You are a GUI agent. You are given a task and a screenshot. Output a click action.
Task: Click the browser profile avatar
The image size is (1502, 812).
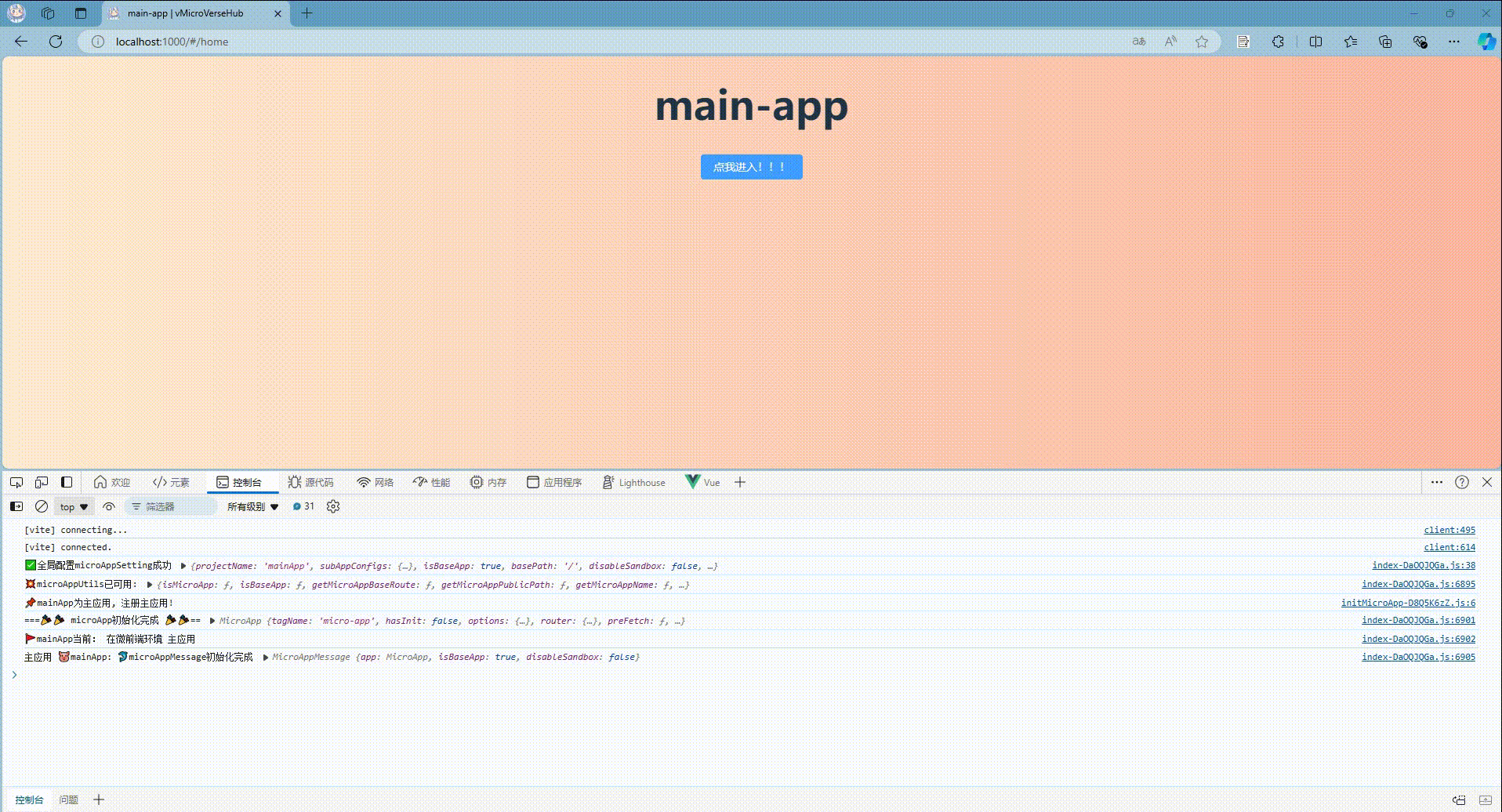point(16,13)
